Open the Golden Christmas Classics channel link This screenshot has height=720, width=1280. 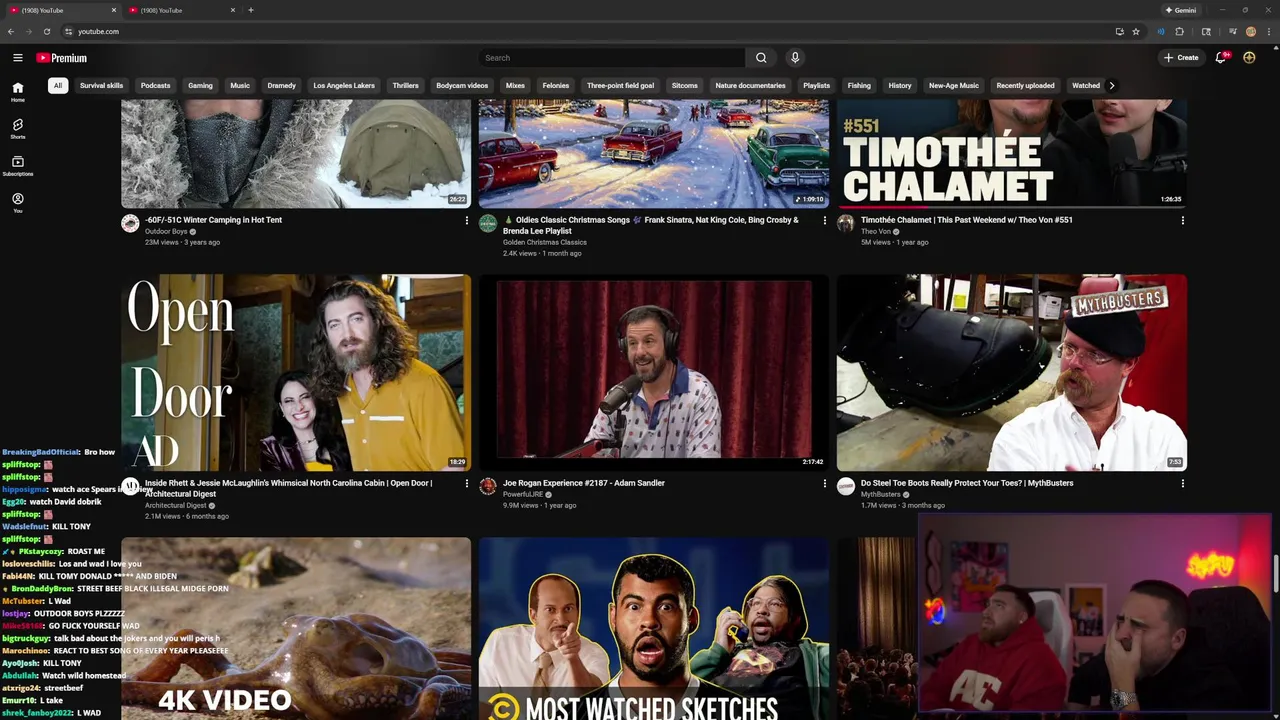click(x=545, y=242)
